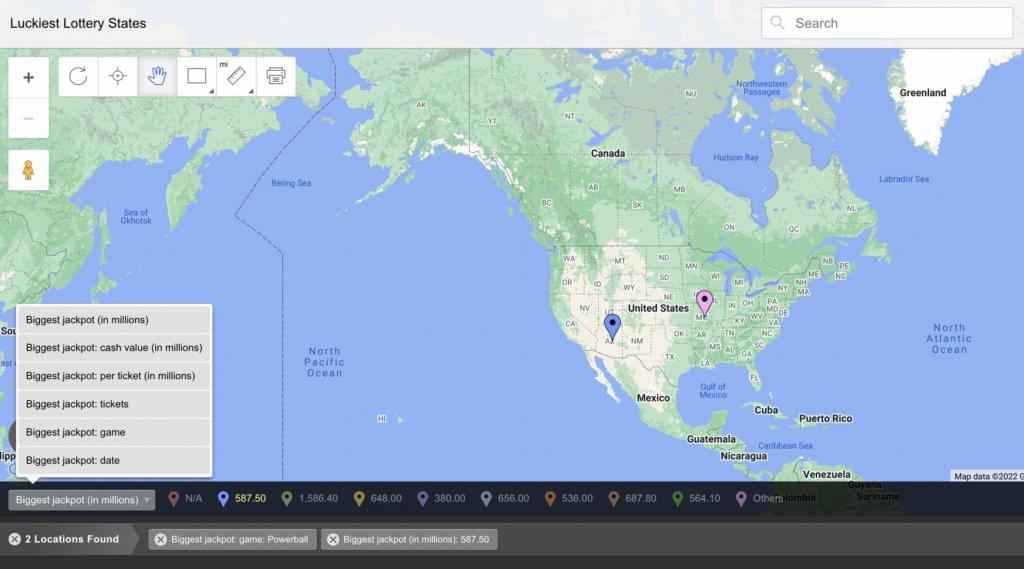Remove the 587.50 jackpot filter
The width and height of the screenshot is (1024, 569).
tap(332, 540)
